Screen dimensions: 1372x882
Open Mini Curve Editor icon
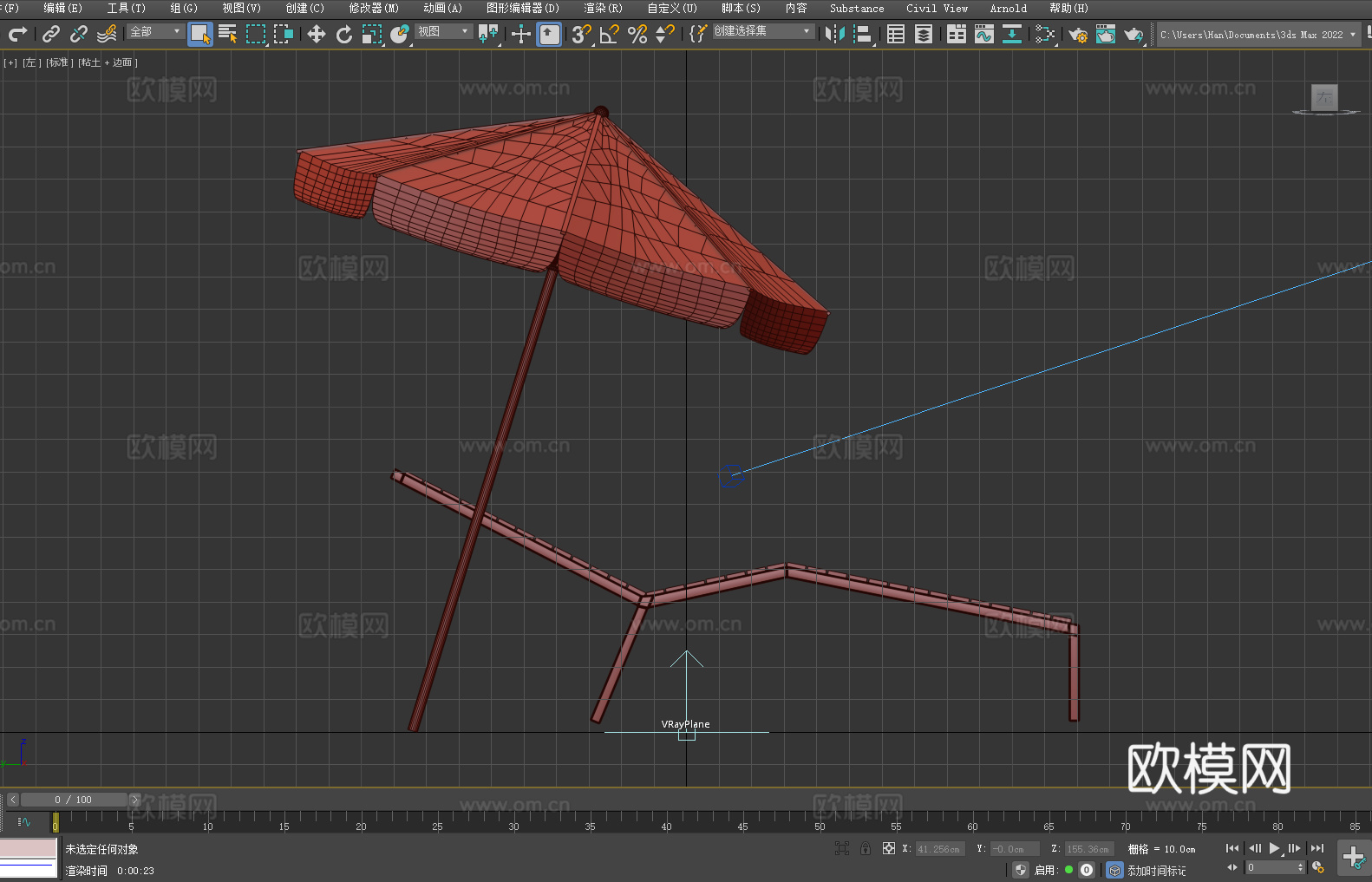click(x=24, y=821)
